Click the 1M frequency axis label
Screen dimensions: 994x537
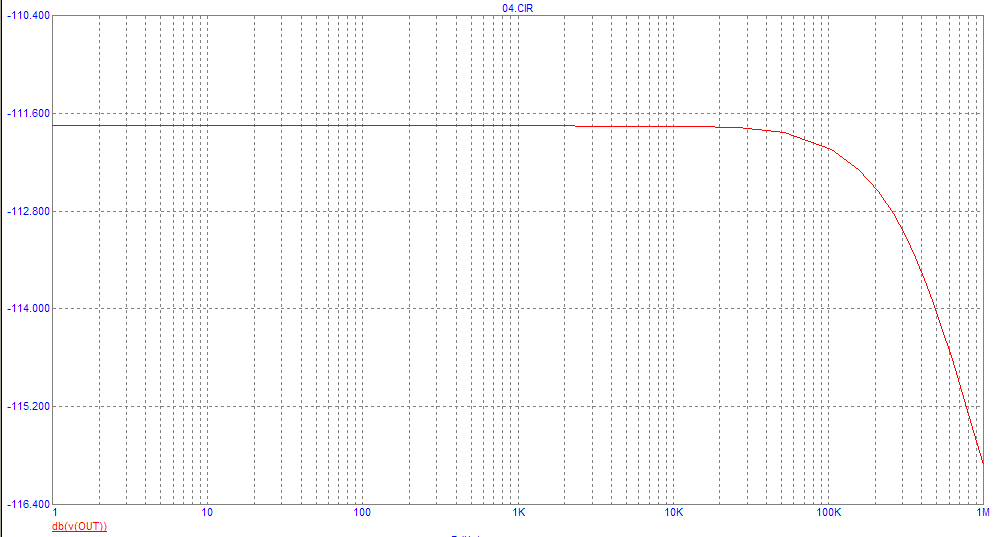coord(983,512)
